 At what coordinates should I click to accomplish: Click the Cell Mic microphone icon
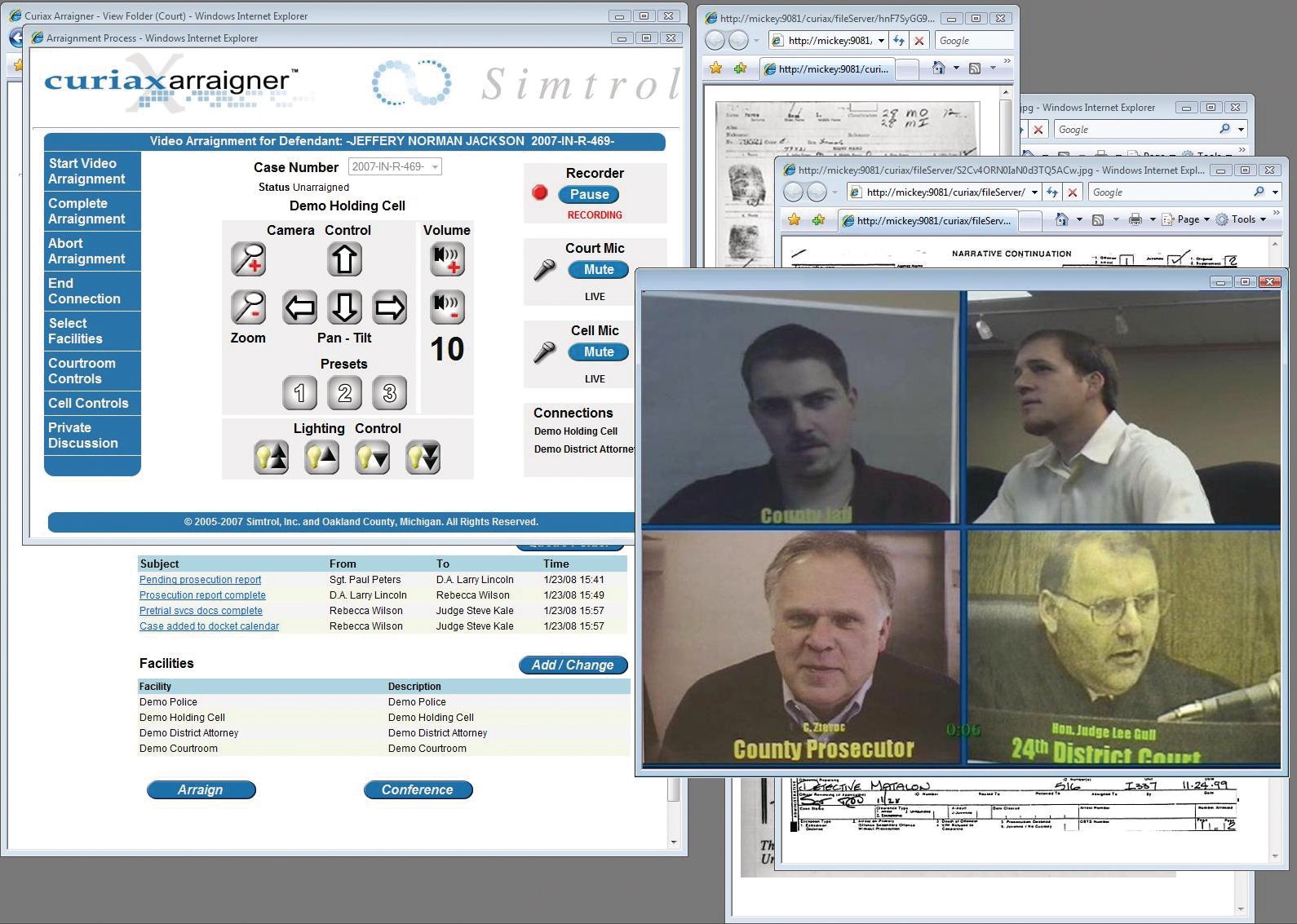[x=544, y=352]
